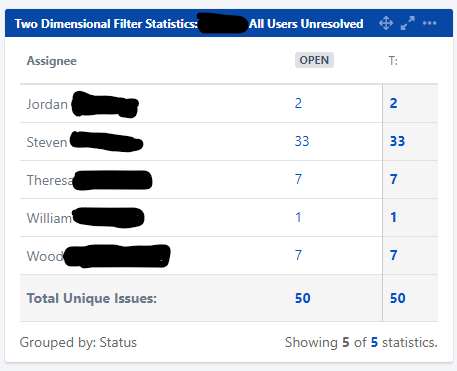
Task: Click the Grouped by: Status text
Action: [x=78, y=342]
